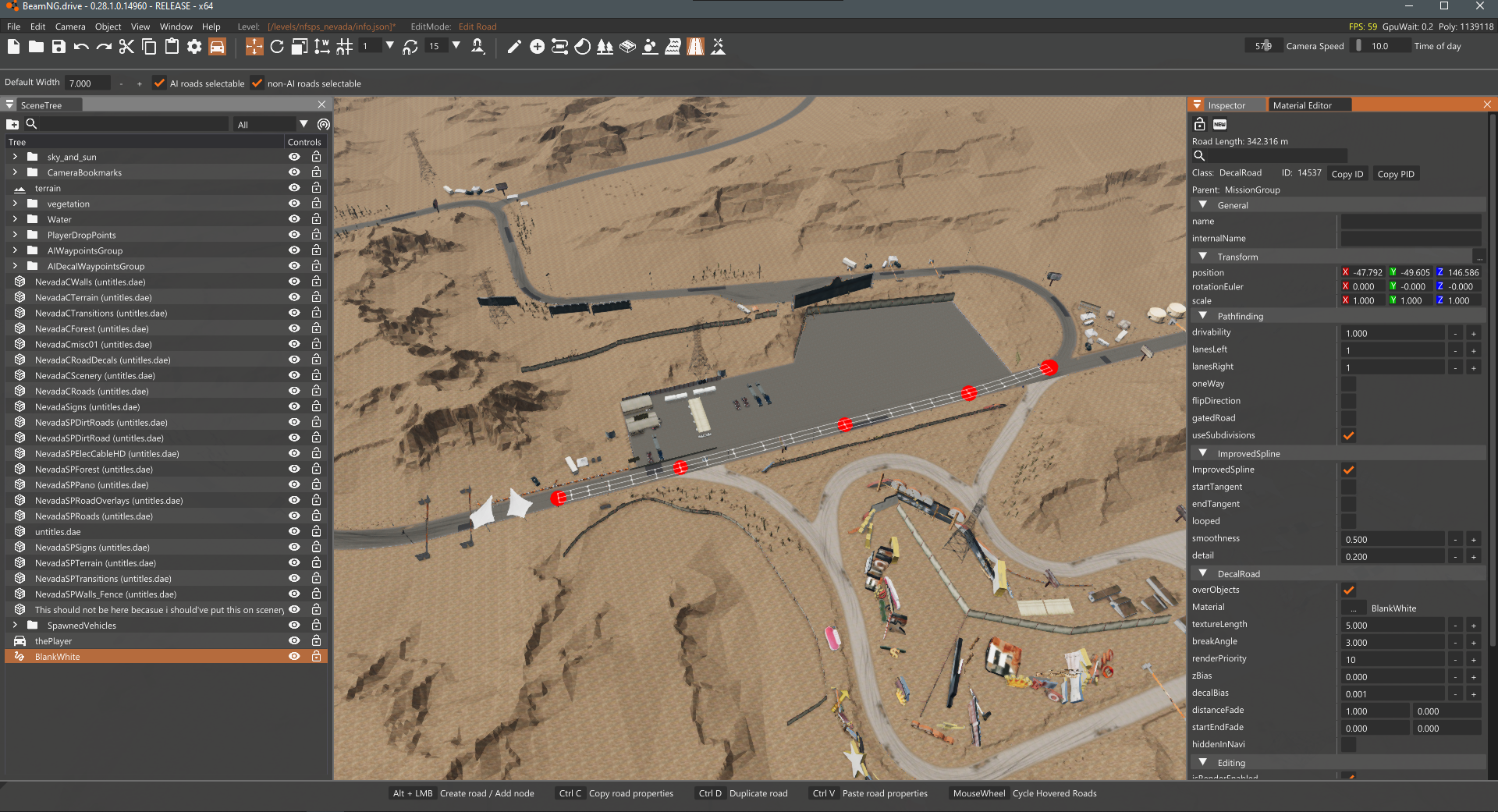
Task: Click the orange vehicle icon in toolbar
Action: coord(217,47)
